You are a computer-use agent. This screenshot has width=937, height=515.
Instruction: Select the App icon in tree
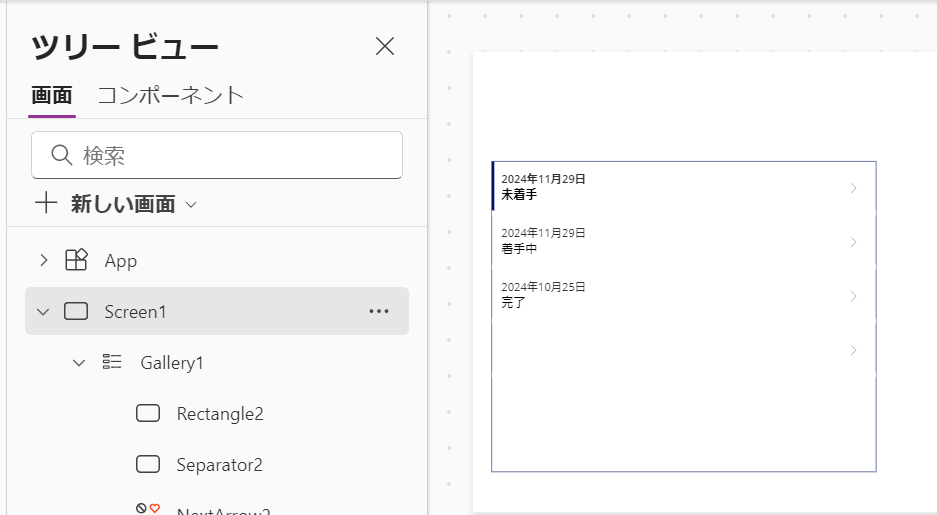(76, 260)
